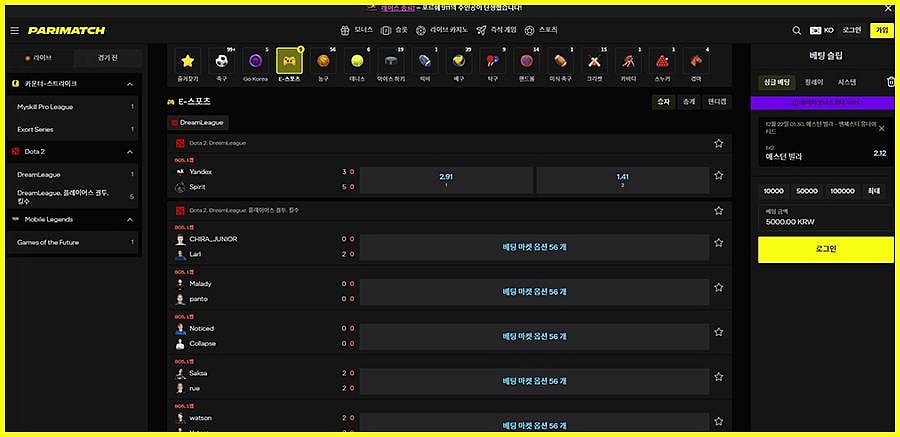900x437 pixels.
Task: Click the yellow 로그인 button in bet slip
Action: click(825, 248)
